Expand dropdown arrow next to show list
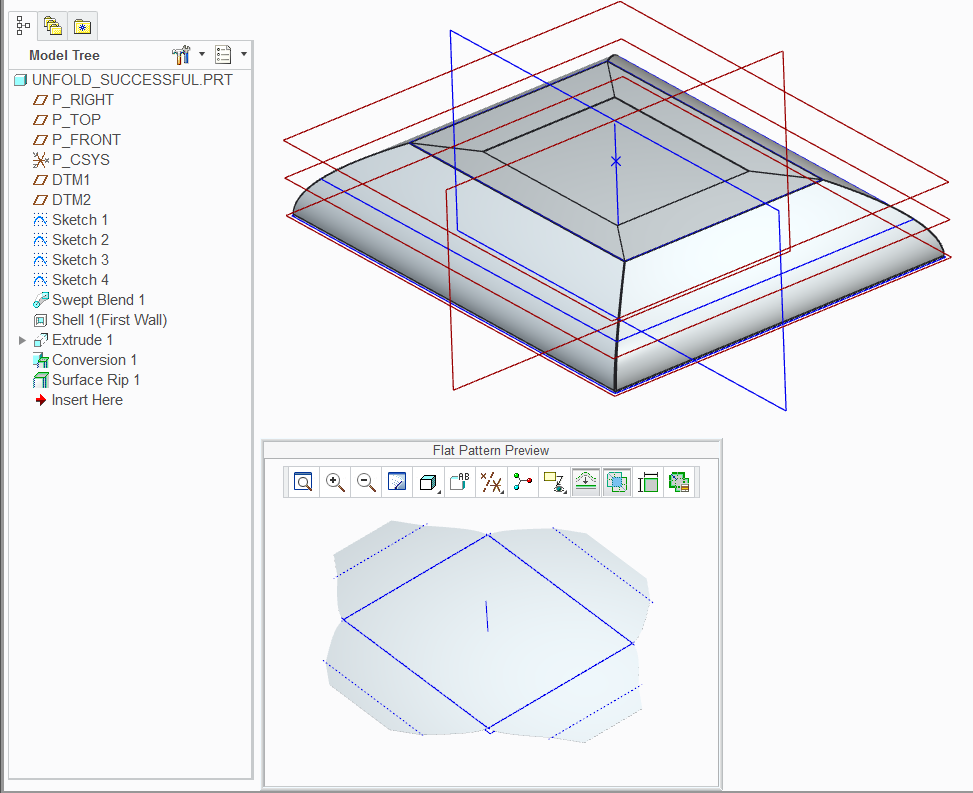Image resolution: width=973 pixels, height=793 pixels. pyautogui.click(x=244, y=54)
